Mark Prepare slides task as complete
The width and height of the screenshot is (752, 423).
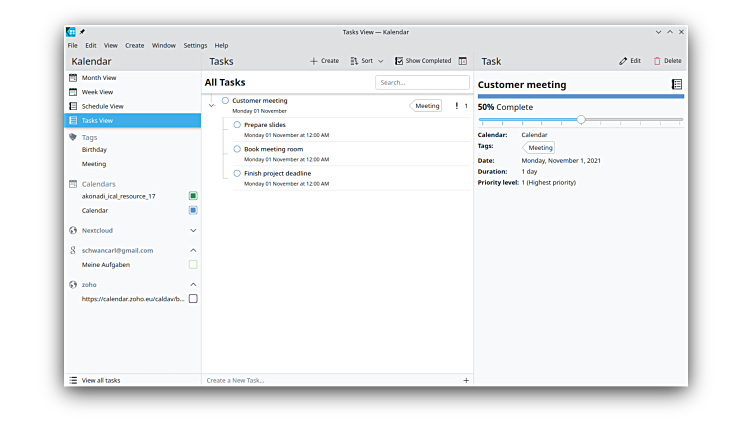click(237, 125)
